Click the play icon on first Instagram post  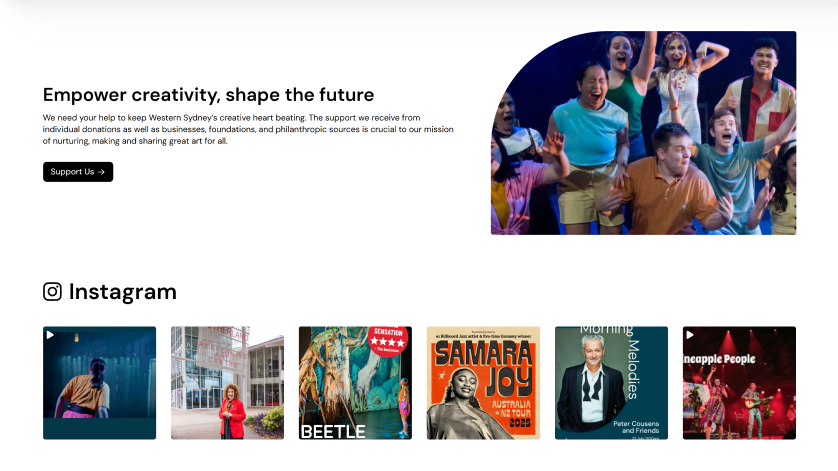tap(50, 335)
